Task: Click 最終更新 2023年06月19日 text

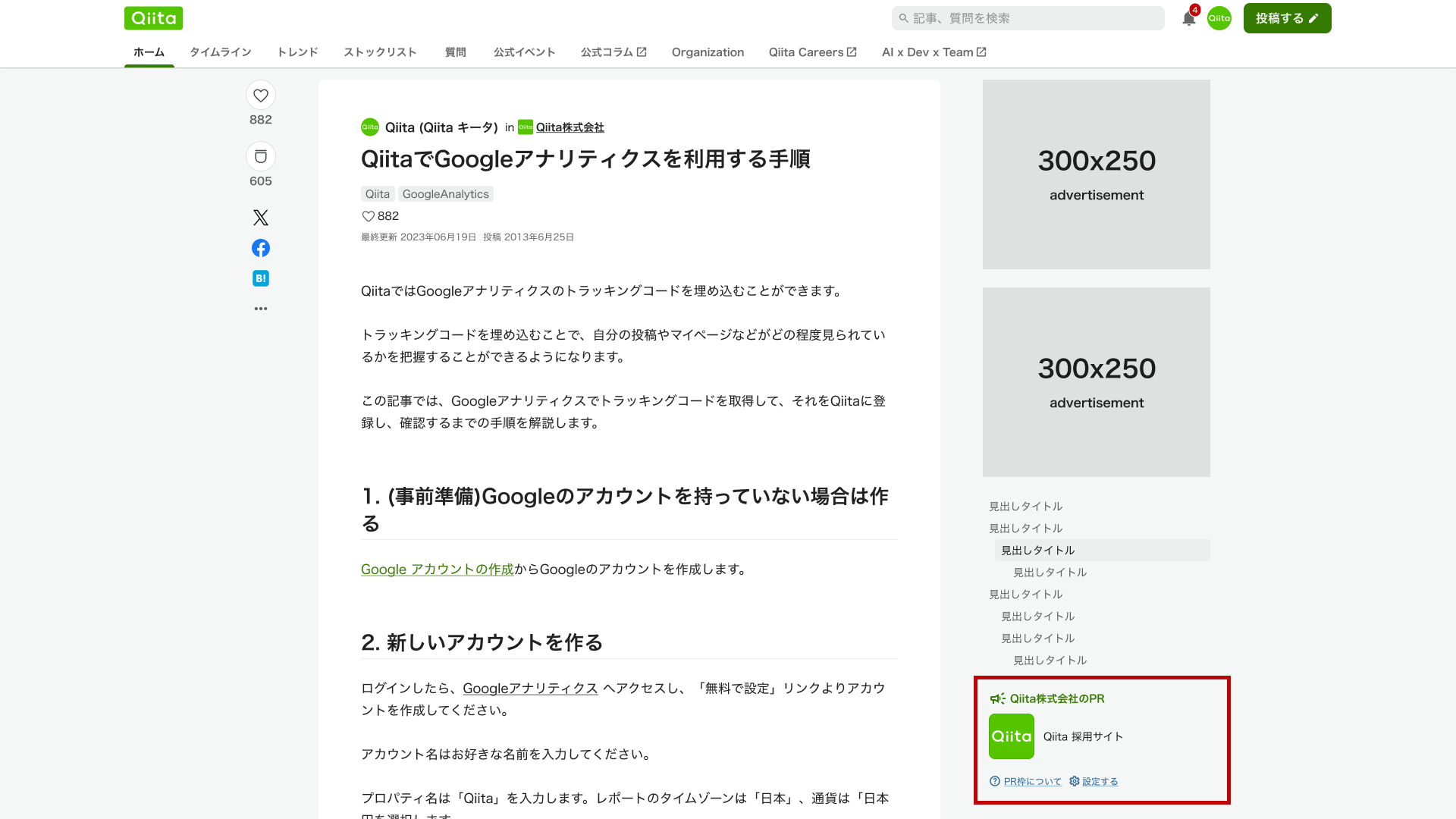Action: (x=419, y=237)
